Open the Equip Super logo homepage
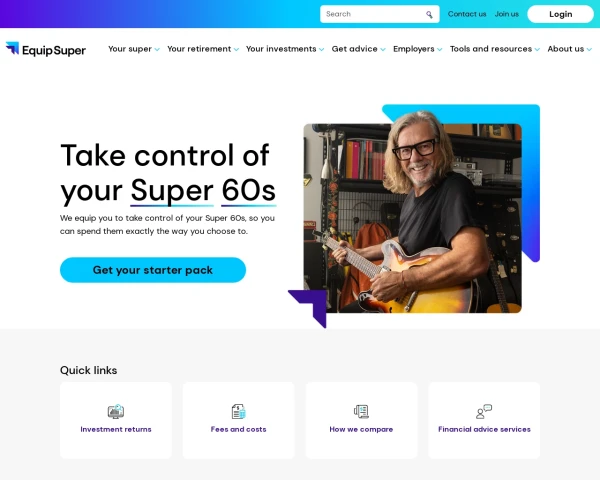 (x=46, y=49)
